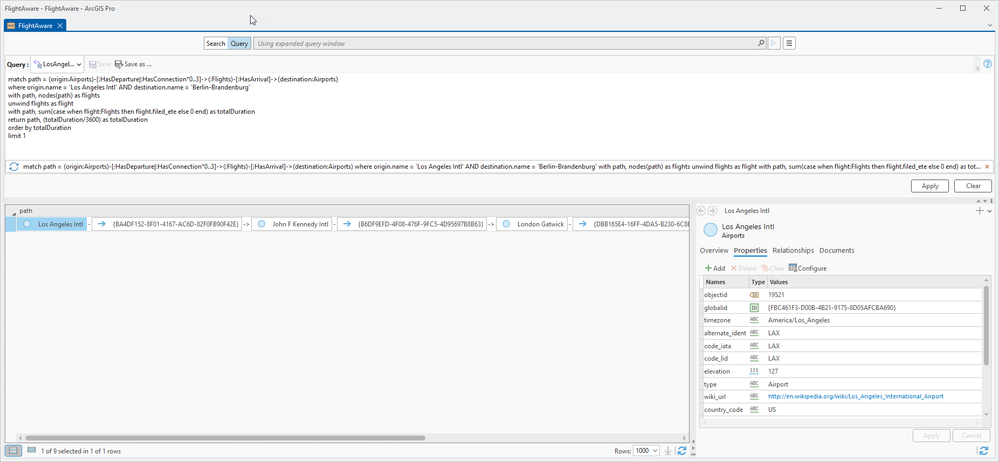Viewport: 999px width, 462px height.
Task: Click the Names column header
Action: (x=726, y=282)
